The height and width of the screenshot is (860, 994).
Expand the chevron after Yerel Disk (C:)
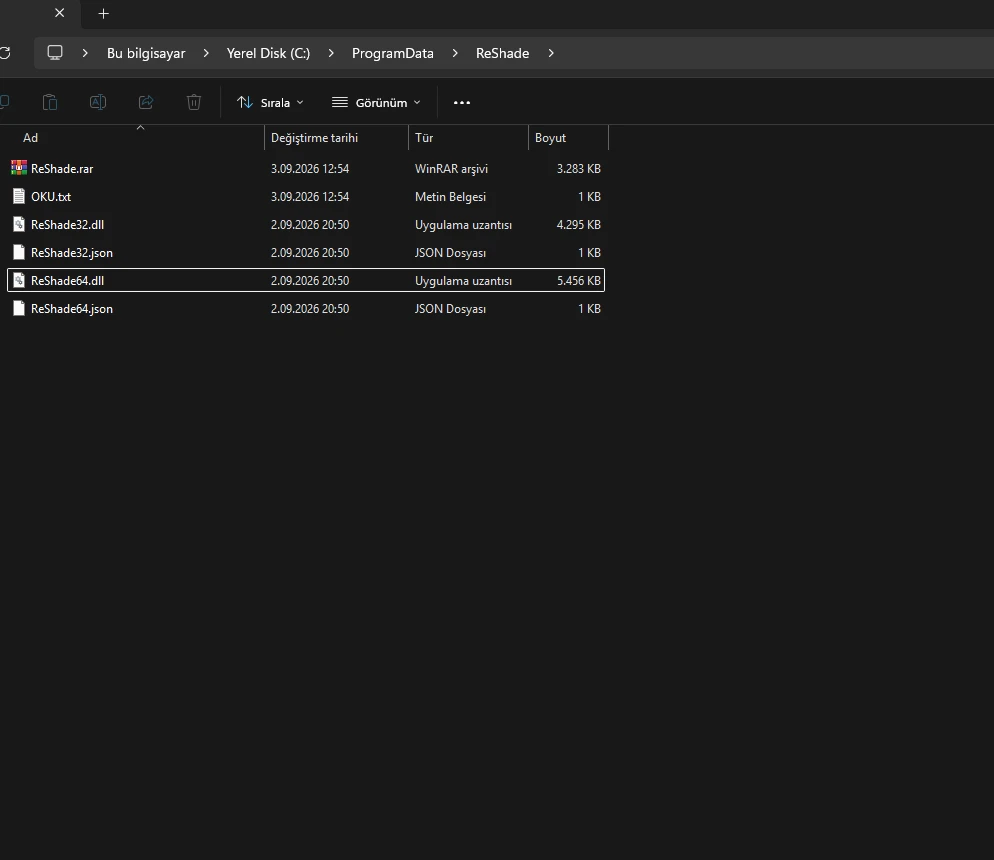point(331,53)
